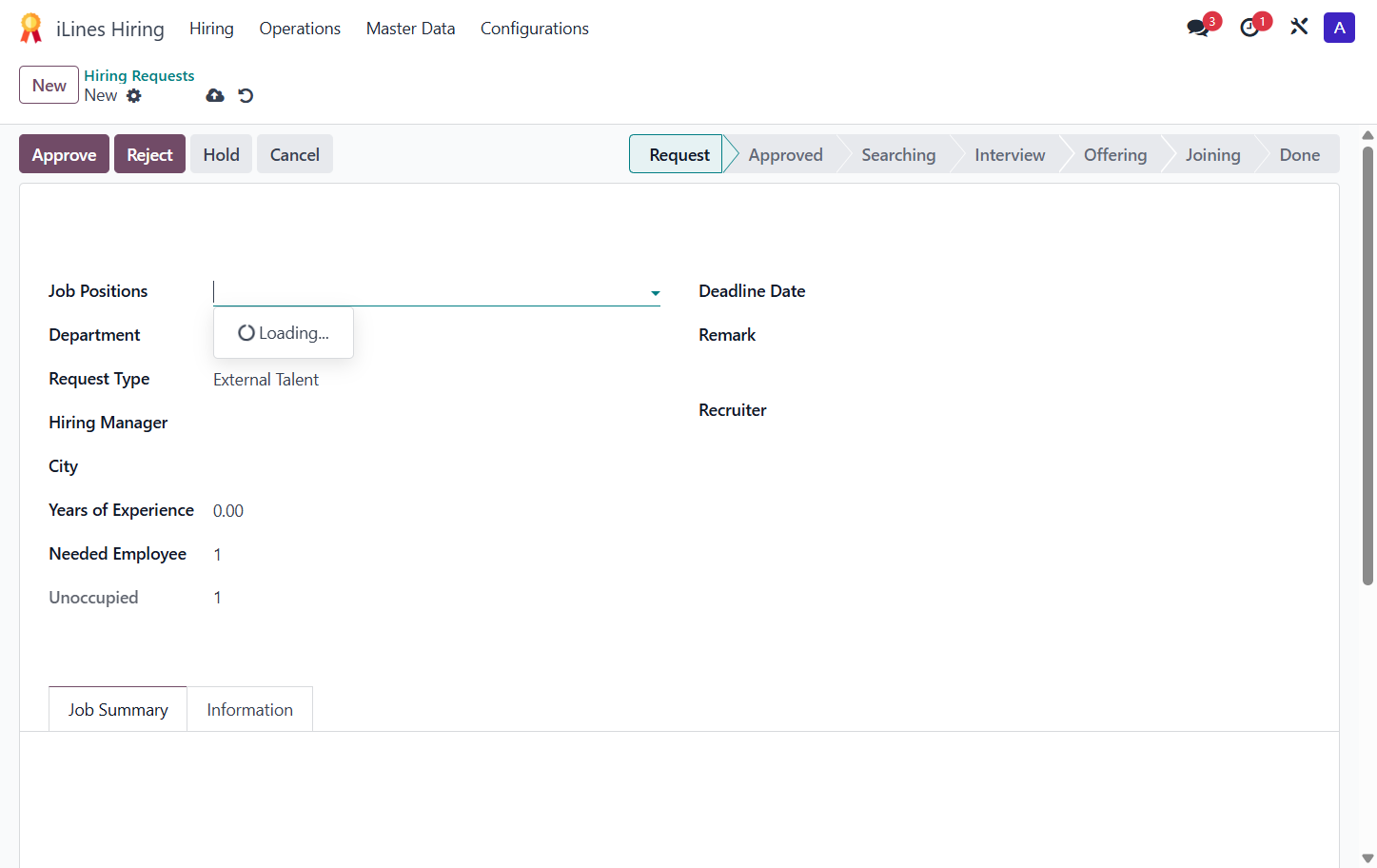The width and height of the screenshot is (1377, 868).
Task: Go to Hiring Requests breadcrumb link
Action: click(x=139, y=75)
